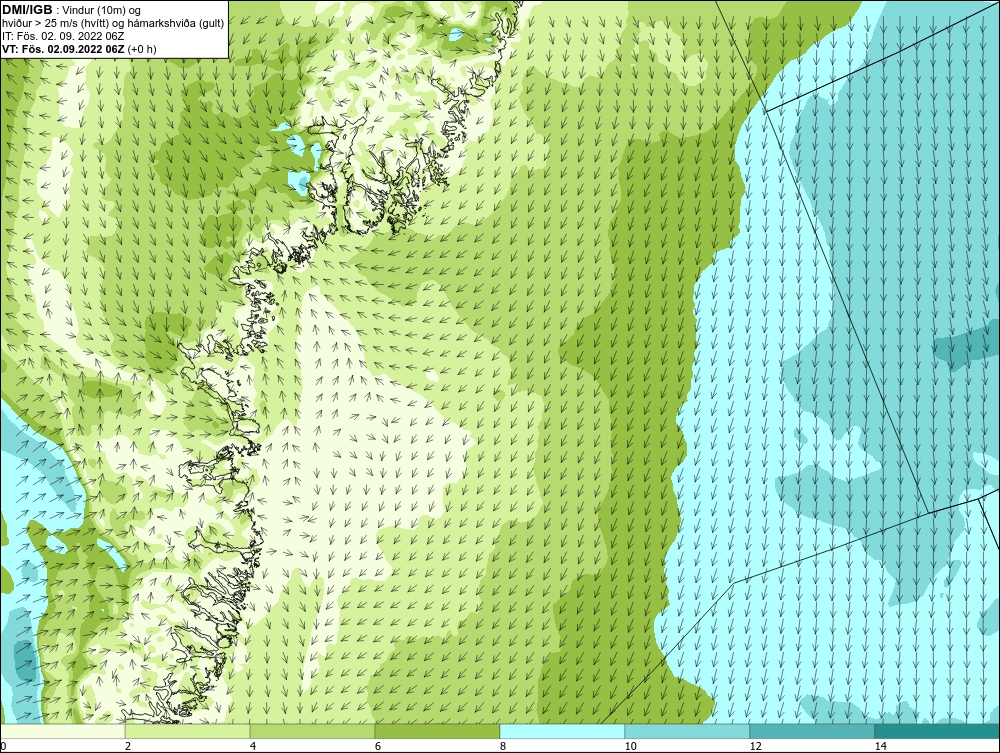Click the legend value label 6
The height and width of the screenshot is (753, 1000).
click(x=378, y=746)
